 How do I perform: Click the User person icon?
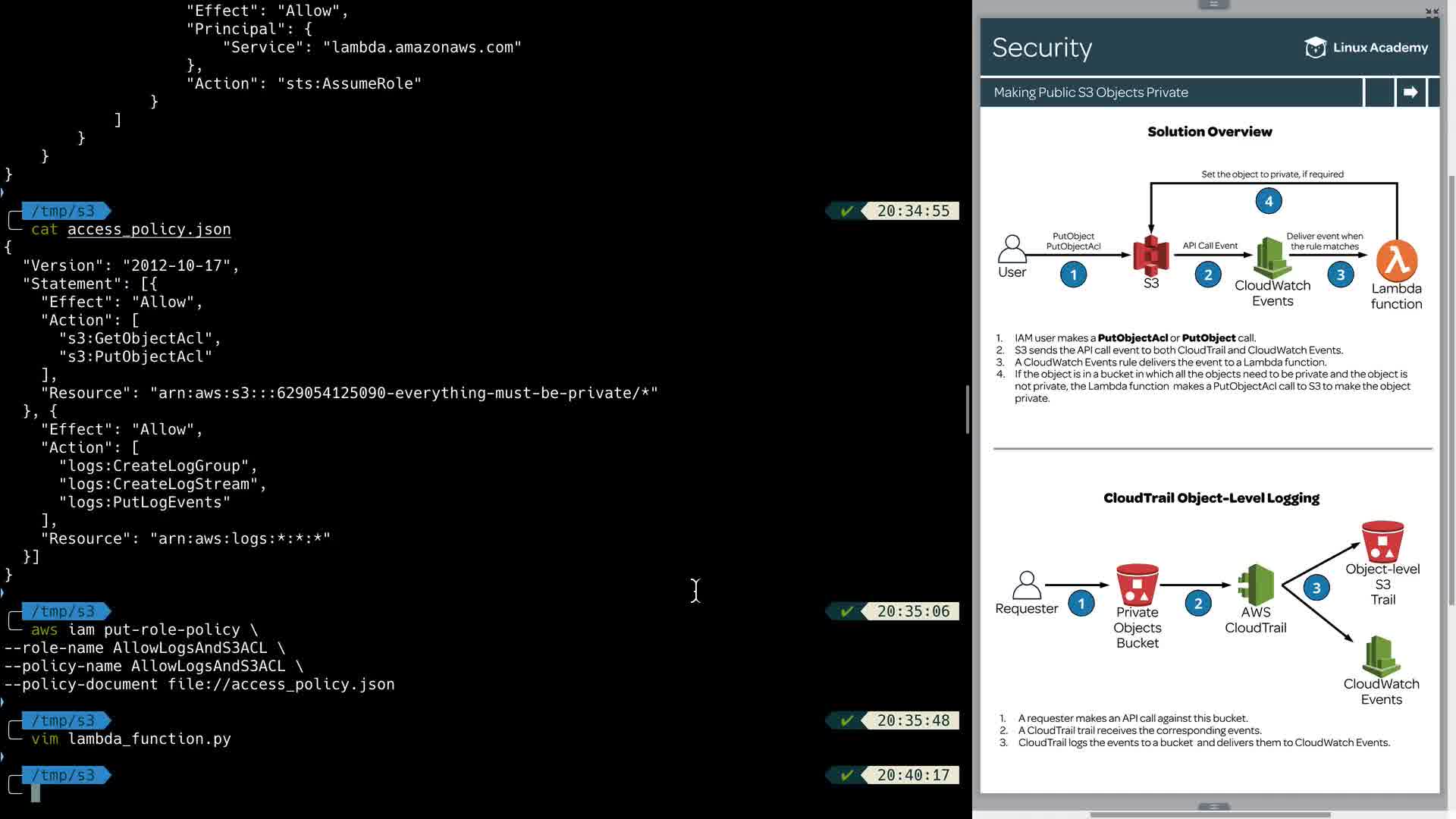1012,249
